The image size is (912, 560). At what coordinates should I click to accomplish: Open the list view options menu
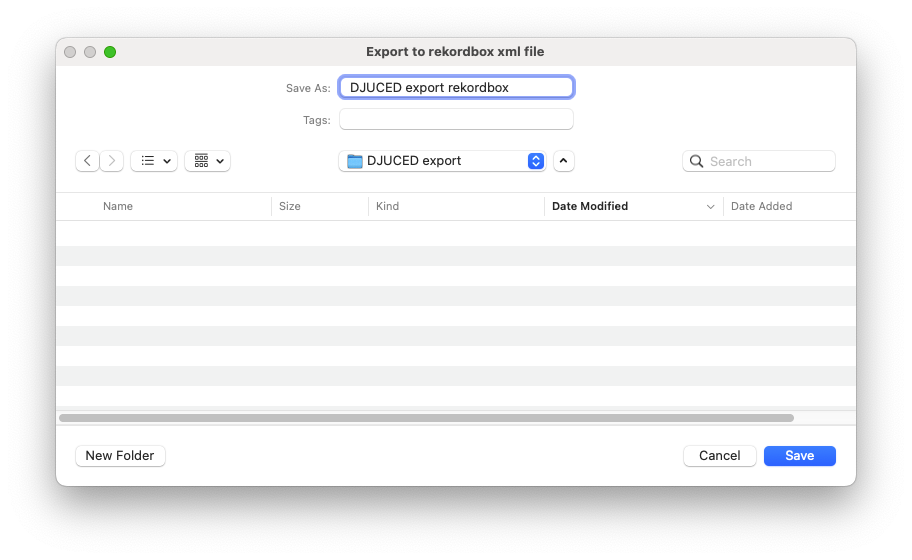click(154, 161)
